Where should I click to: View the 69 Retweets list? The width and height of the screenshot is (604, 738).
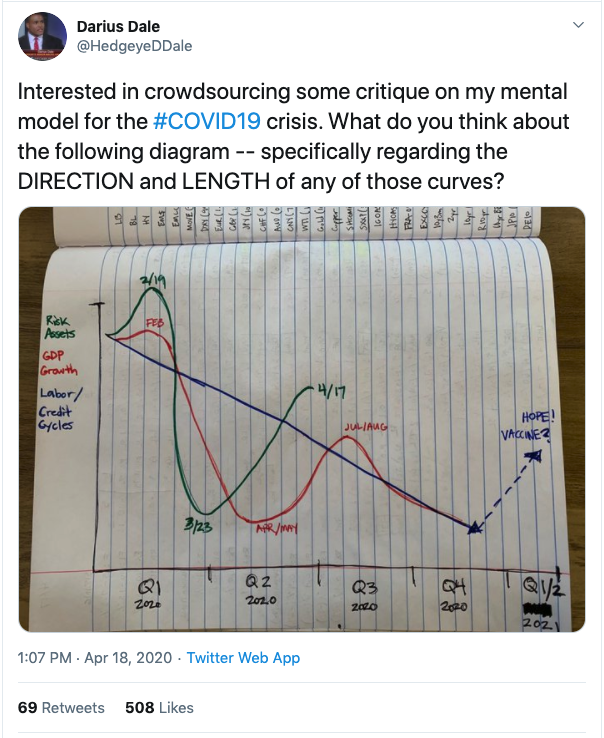pos(61,707)
